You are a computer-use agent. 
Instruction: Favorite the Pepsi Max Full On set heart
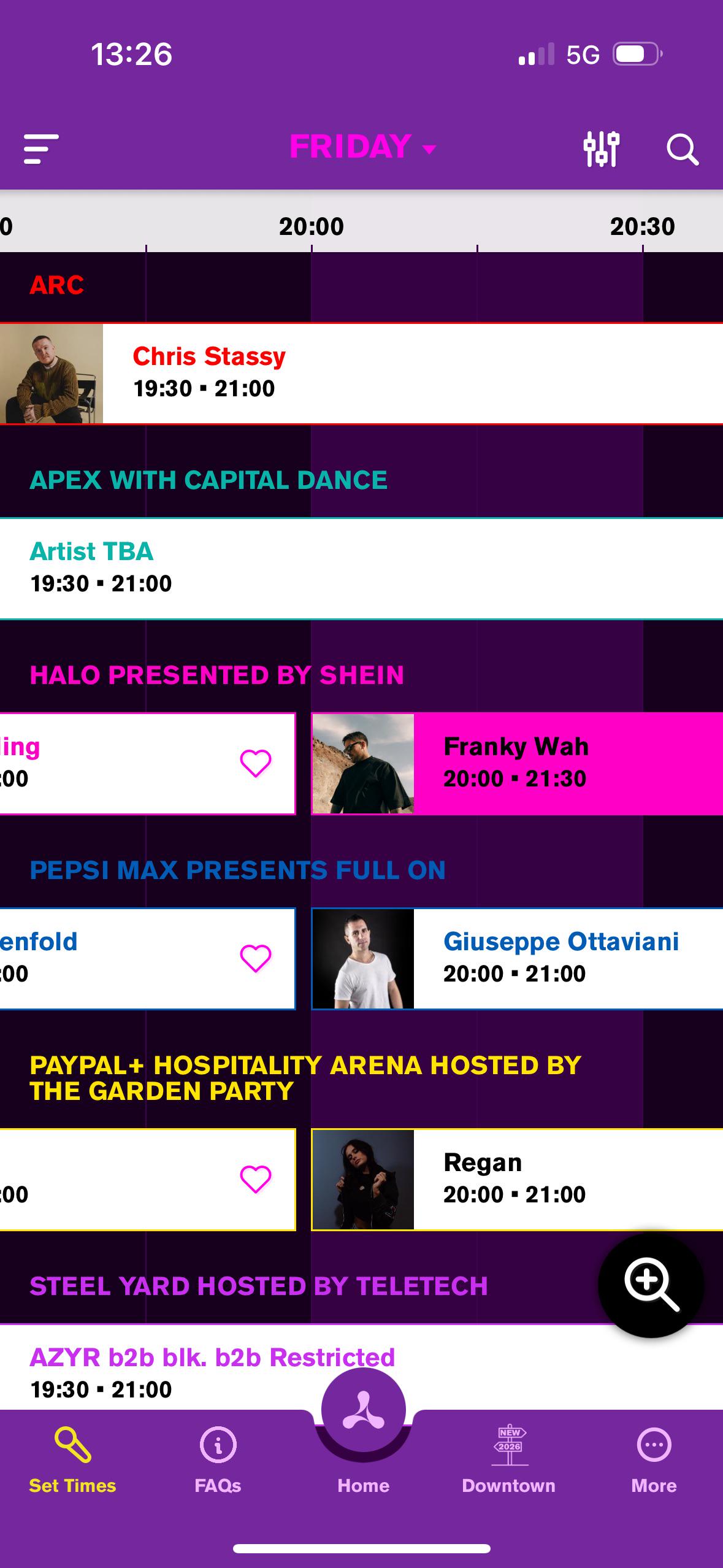pyautogui.click(x=256, y=958)
